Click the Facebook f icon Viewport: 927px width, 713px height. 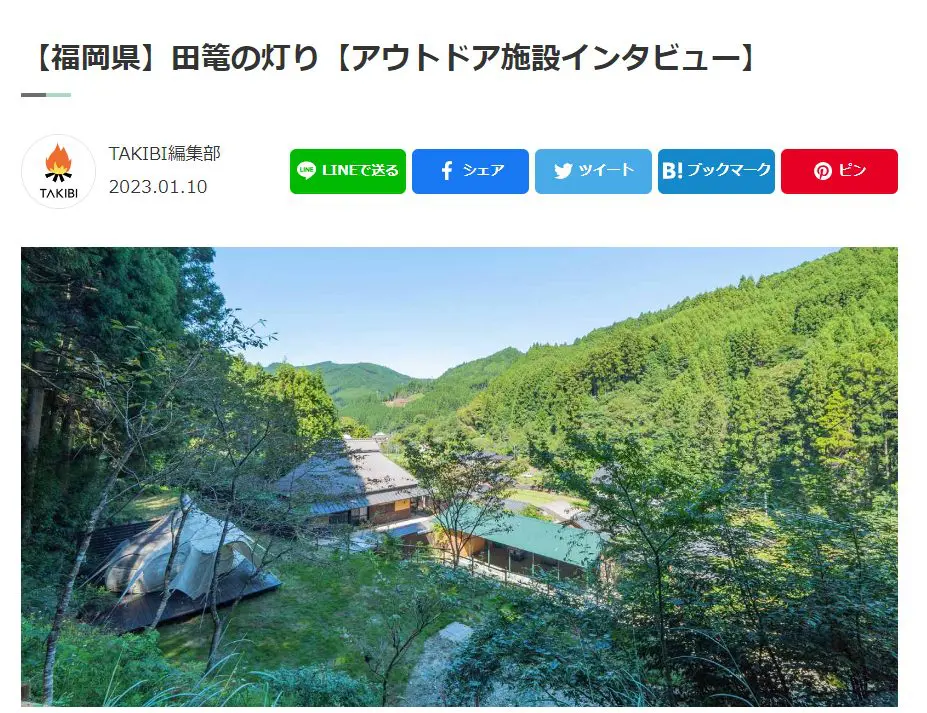pos(448,171)
